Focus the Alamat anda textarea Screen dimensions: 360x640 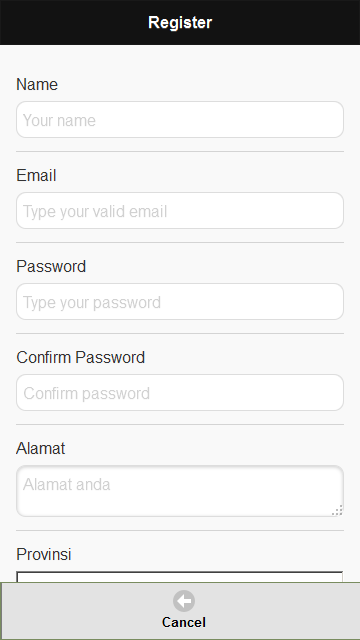180,491
